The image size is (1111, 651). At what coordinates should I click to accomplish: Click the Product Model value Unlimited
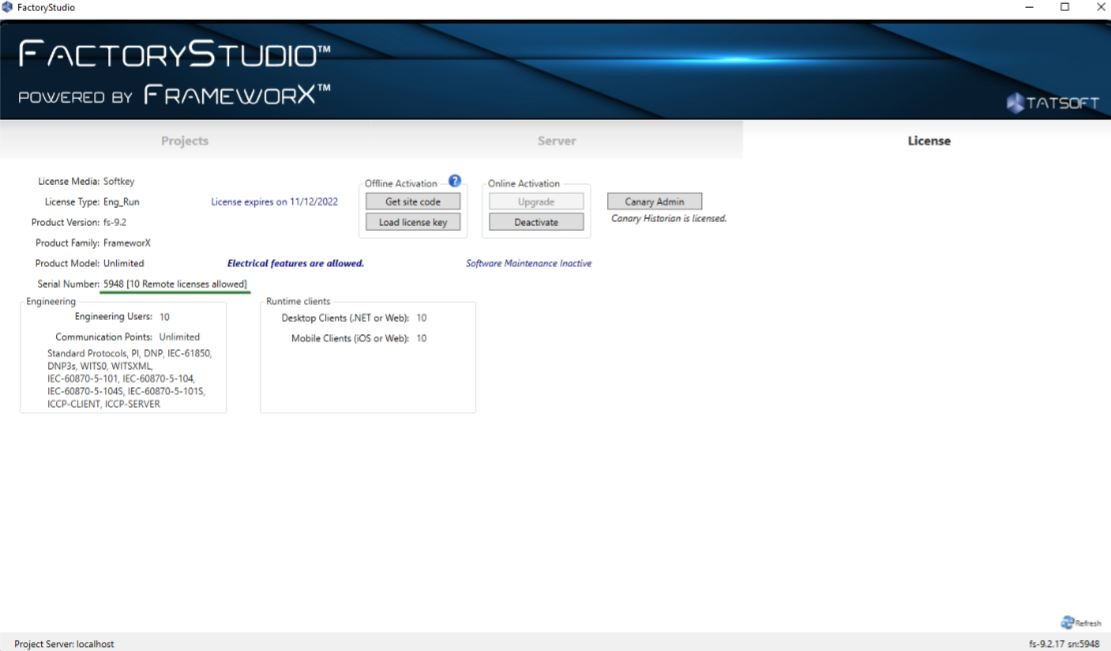tap(123, 264)
